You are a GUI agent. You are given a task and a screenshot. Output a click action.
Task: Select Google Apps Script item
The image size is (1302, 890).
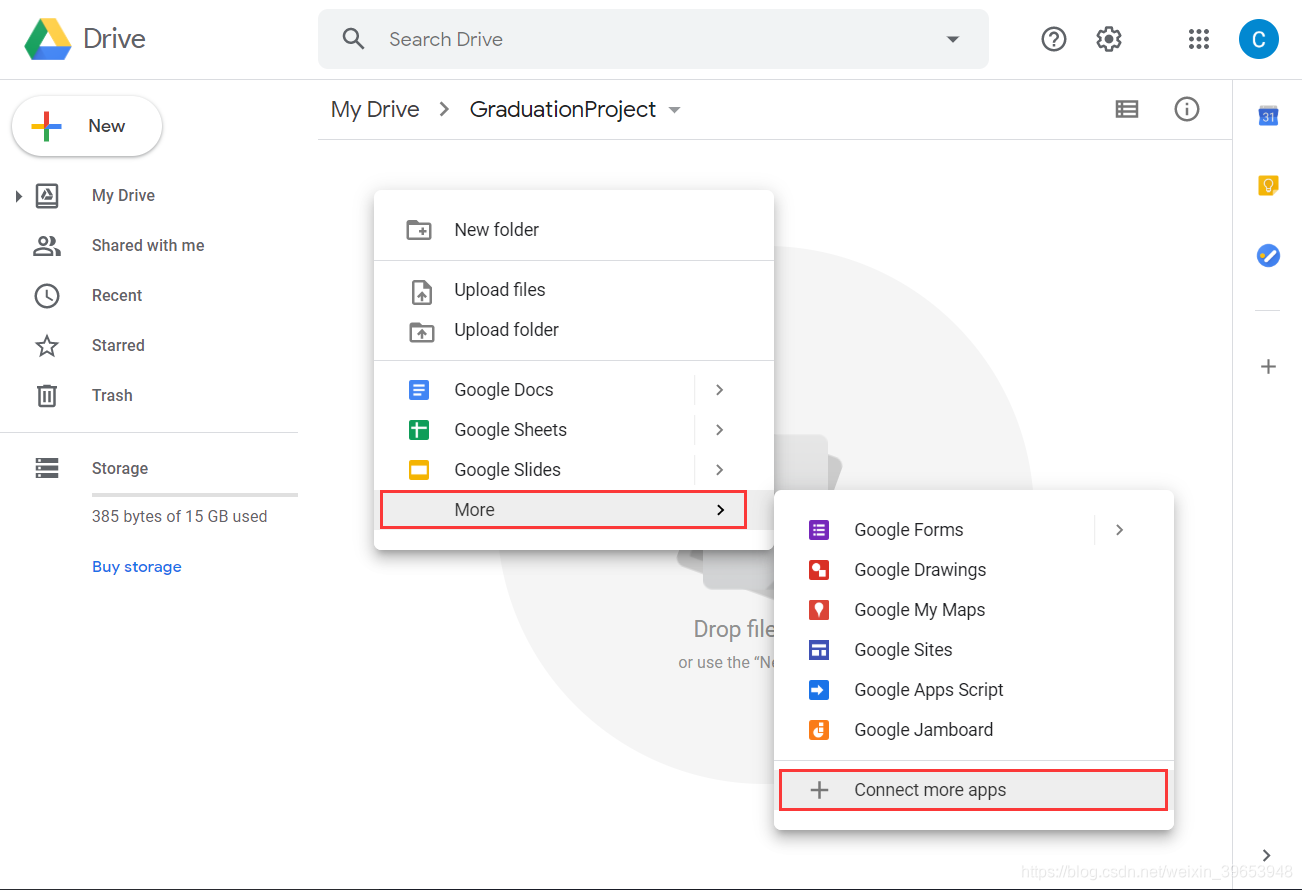[x=974, y=690]
